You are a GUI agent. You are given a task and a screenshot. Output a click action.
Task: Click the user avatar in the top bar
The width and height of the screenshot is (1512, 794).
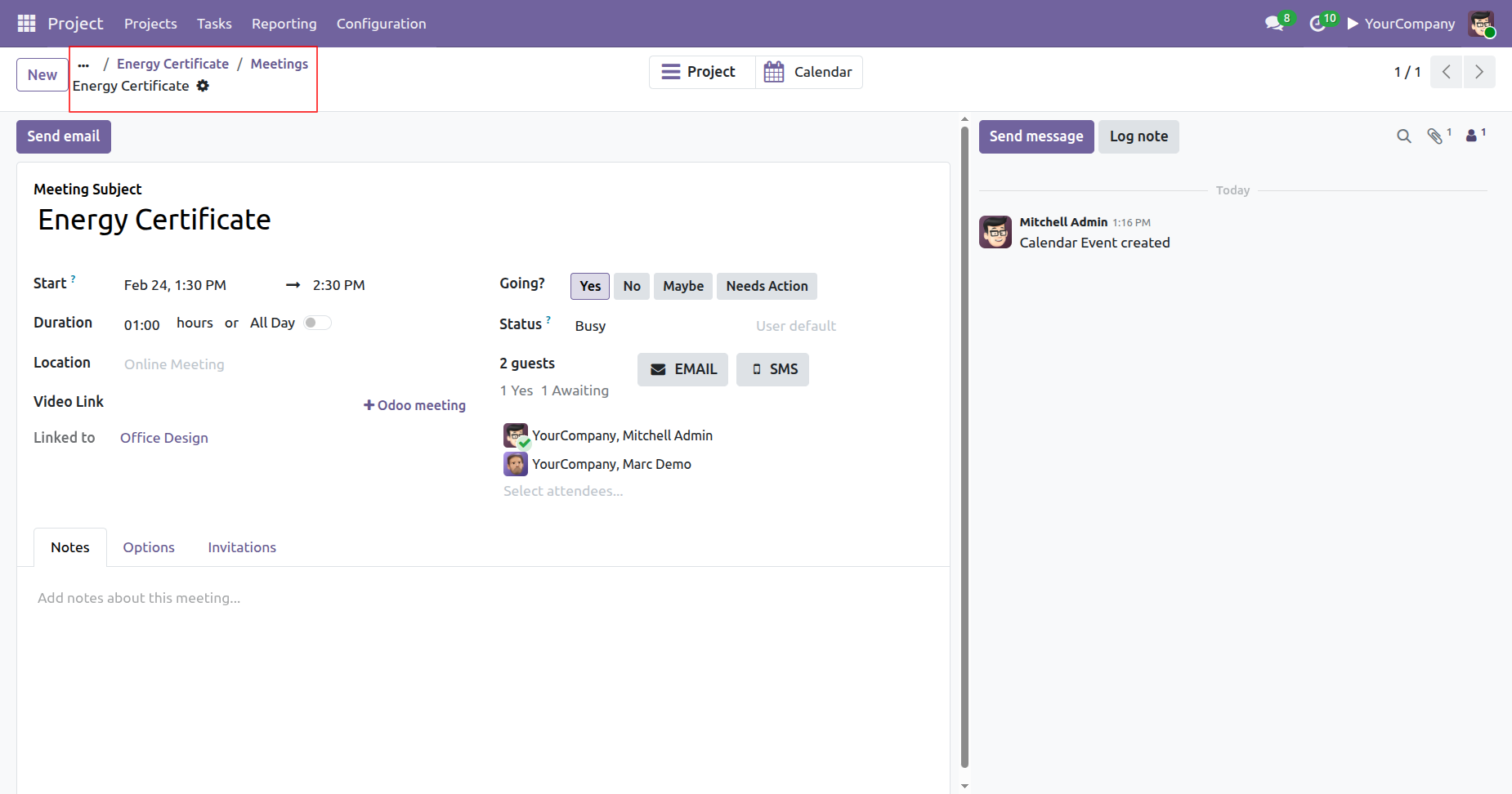(1481, 24)
